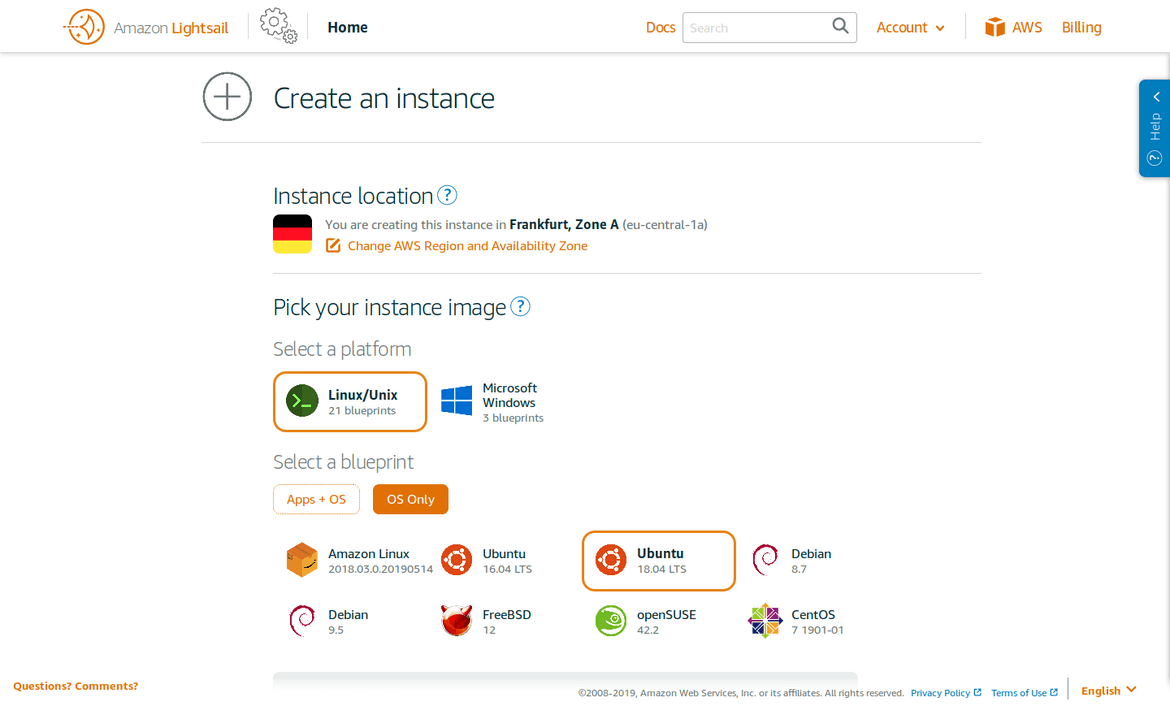Click the FreeBSD daemon icon
Screen dimensions: 1170x706
tap(457, 620)
